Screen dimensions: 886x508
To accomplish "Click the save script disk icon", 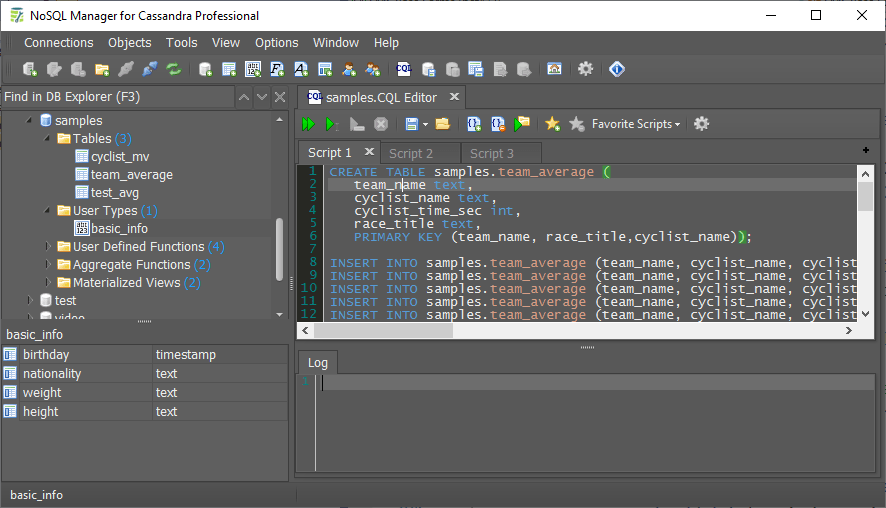I will click(x=411, y=124).
